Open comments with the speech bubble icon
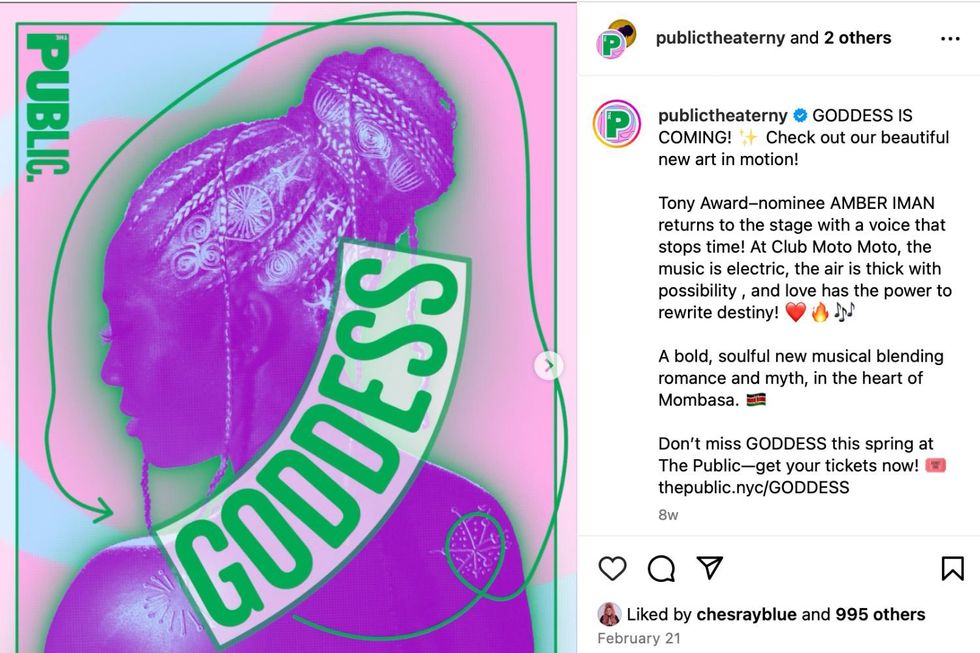This screenshot has width=980, height=653. (661, 568)
